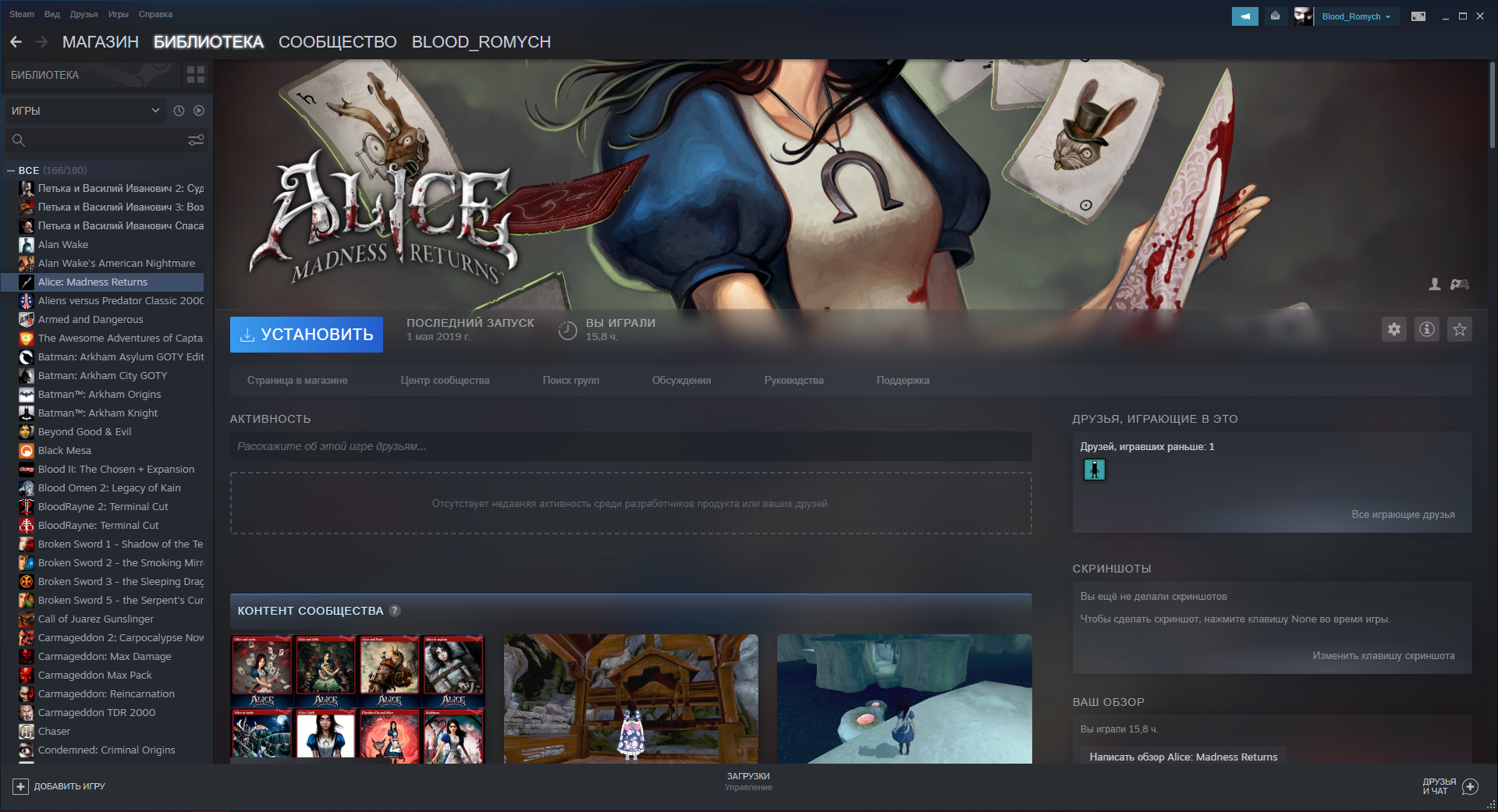The height and width of the screenshot is (812, 1498).
Task: Go back with the left arrow
Action: point(16,42)
